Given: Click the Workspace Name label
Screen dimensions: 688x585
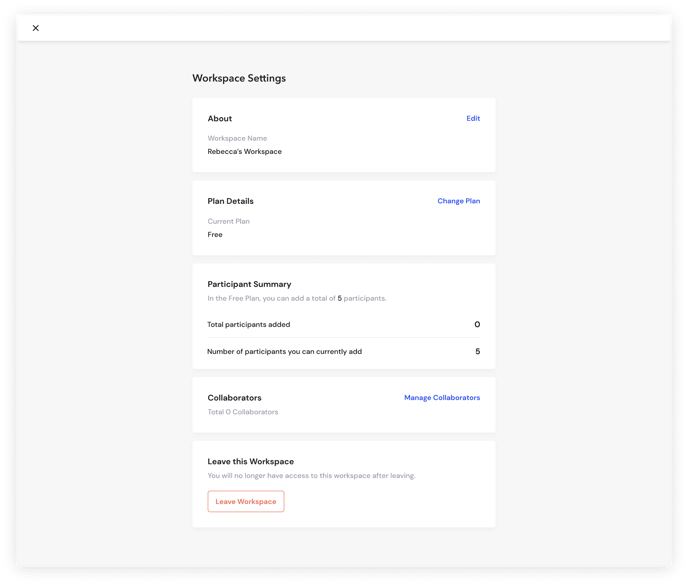Looking at the screenshot, I should (237, 138).
